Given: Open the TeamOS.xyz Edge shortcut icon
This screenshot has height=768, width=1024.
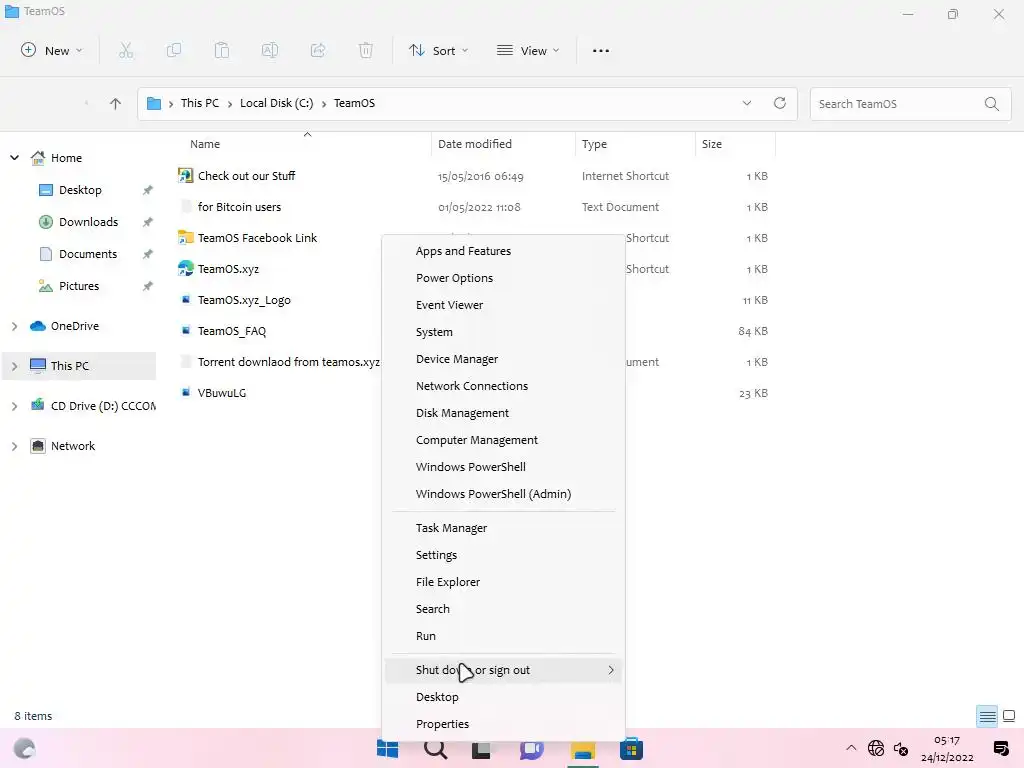Looking at the screenshot, I should click(x=185, y=268).
